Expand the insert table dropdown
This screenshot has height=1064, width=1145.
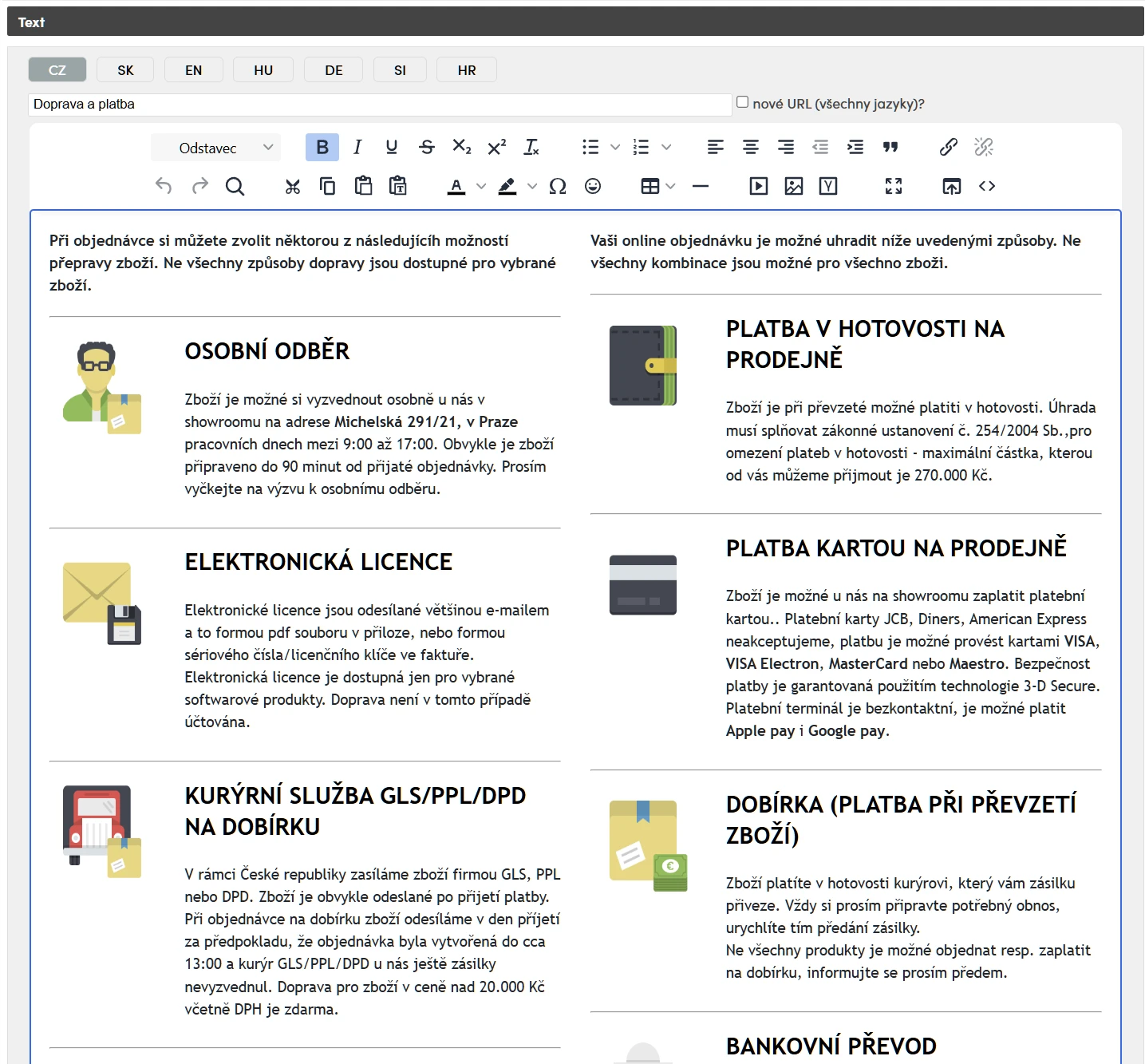coord(670,186)
